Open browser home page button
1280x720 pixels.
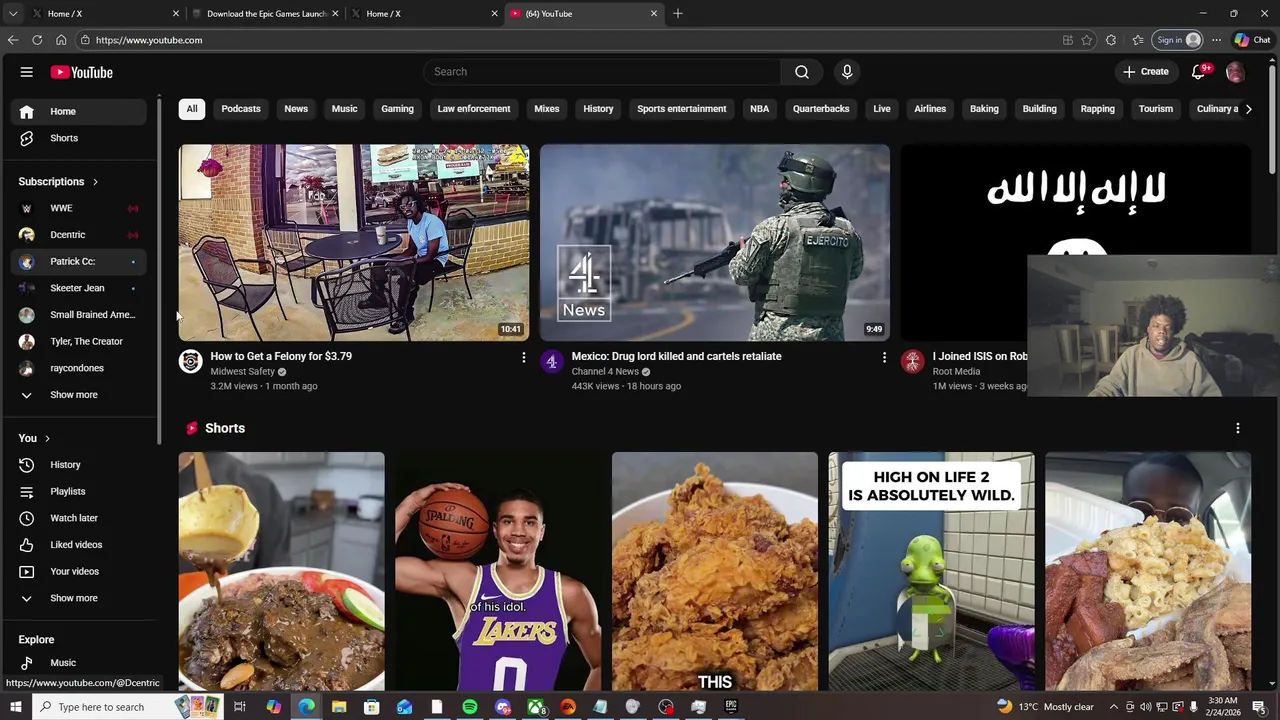pyautogui.click(x=61, y=40)
